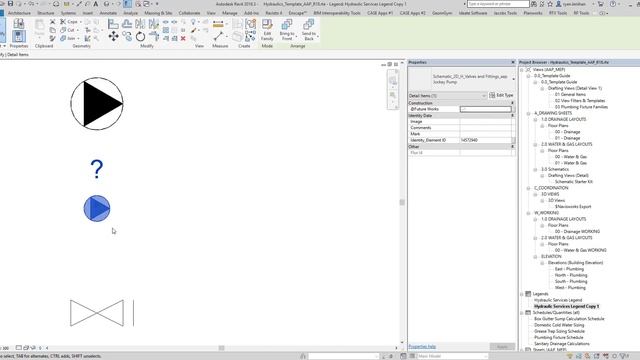The image size is (640, 360).
Task: Click the search keyword input box
Action: pos(498,4)
